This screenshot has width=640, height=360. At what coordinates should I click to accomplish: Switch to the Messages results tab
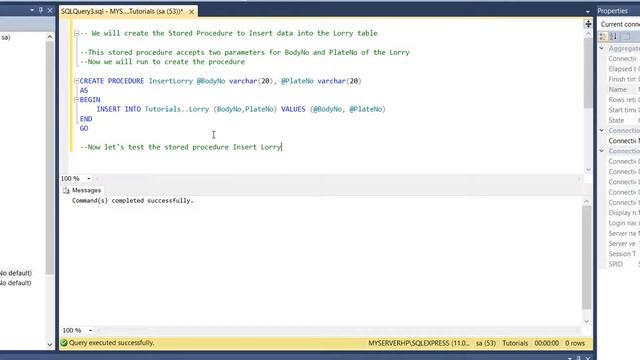(82, 190)
